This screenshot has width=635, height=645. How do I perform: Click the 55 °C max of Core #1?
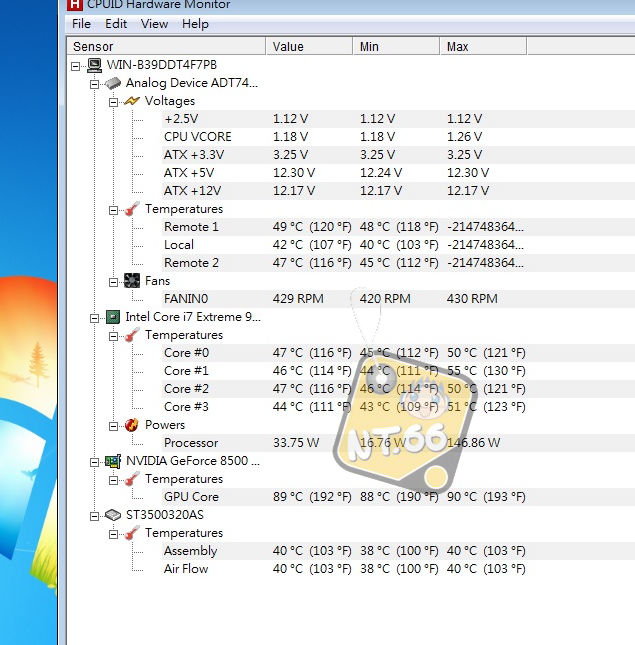[x=486, y=371]
